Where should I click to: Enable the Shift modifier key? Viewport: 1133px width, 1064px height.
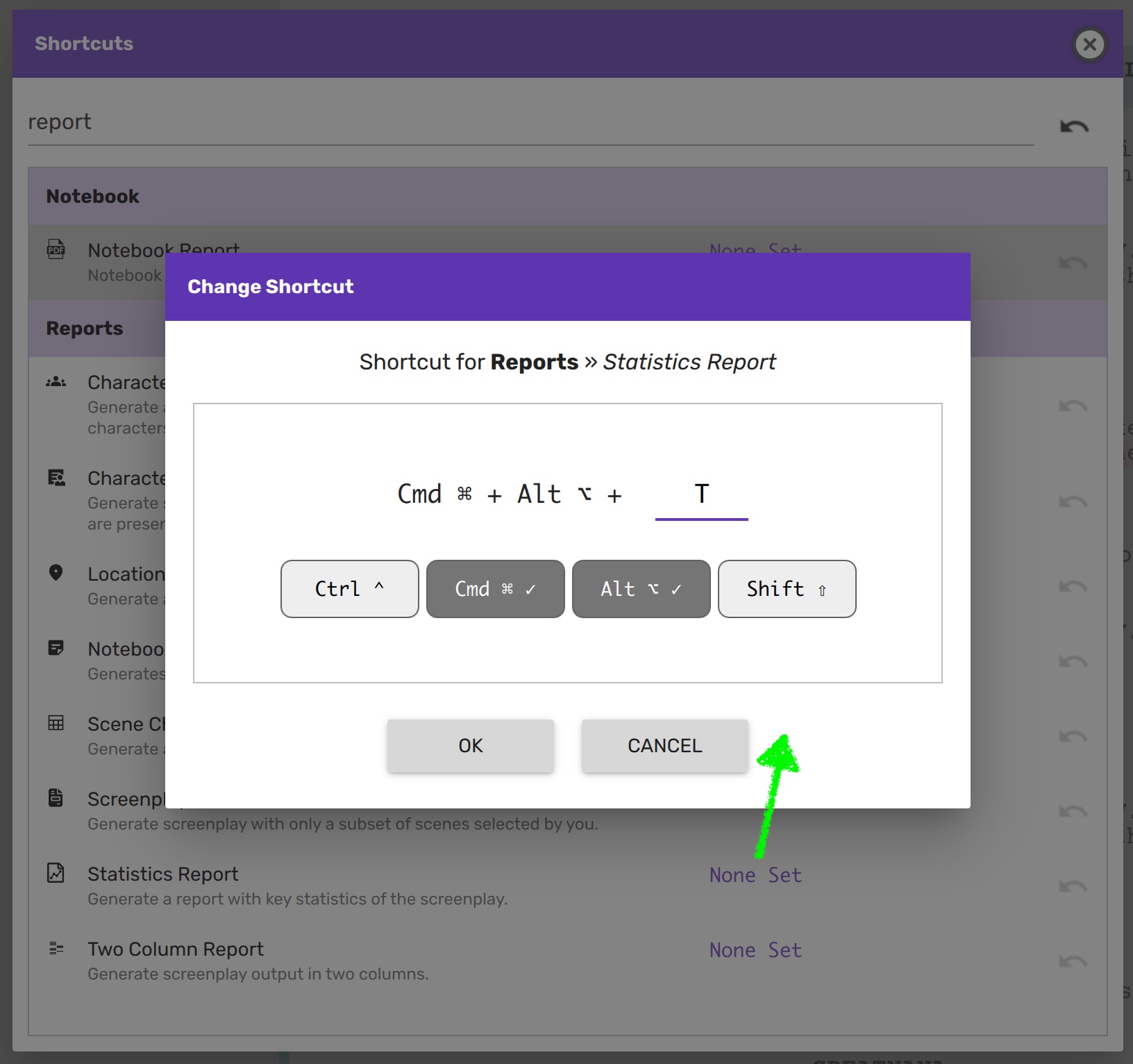787,589
